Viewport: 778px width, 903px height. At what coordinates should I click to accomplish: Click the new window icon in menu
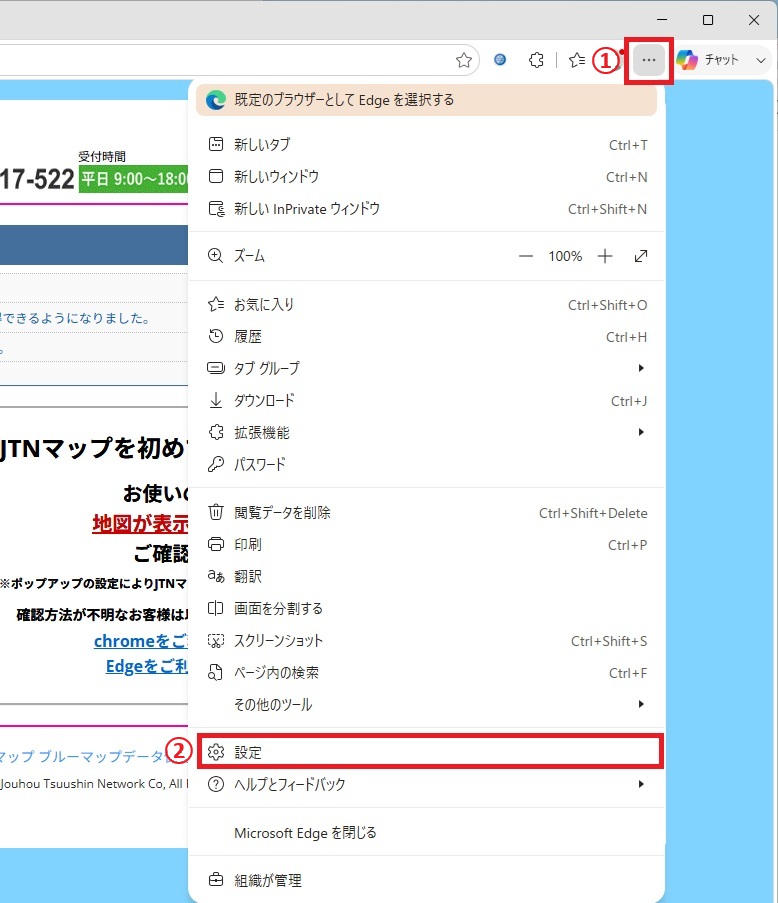coord(216,176)
